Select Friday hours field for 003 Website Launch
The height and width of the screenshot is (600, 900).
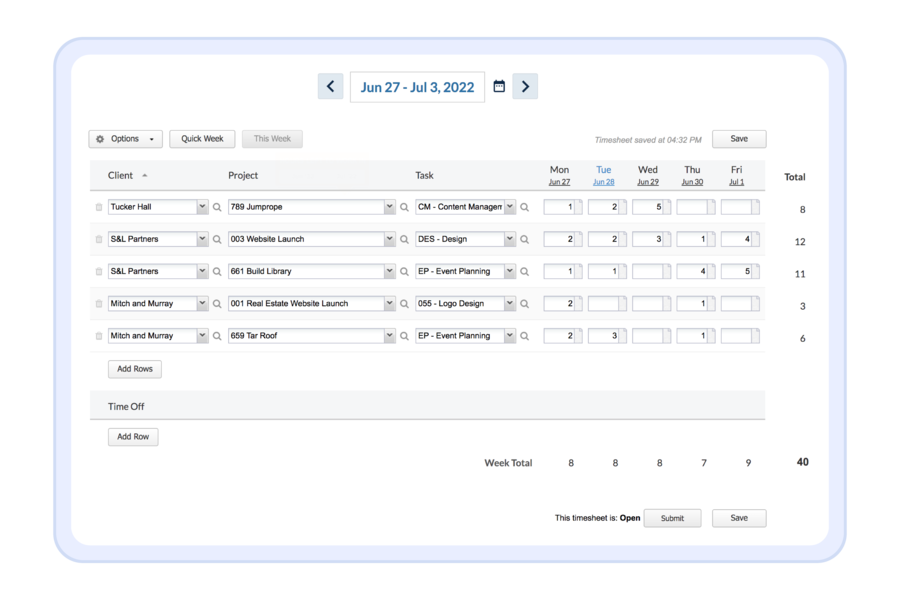click(736, 240)
